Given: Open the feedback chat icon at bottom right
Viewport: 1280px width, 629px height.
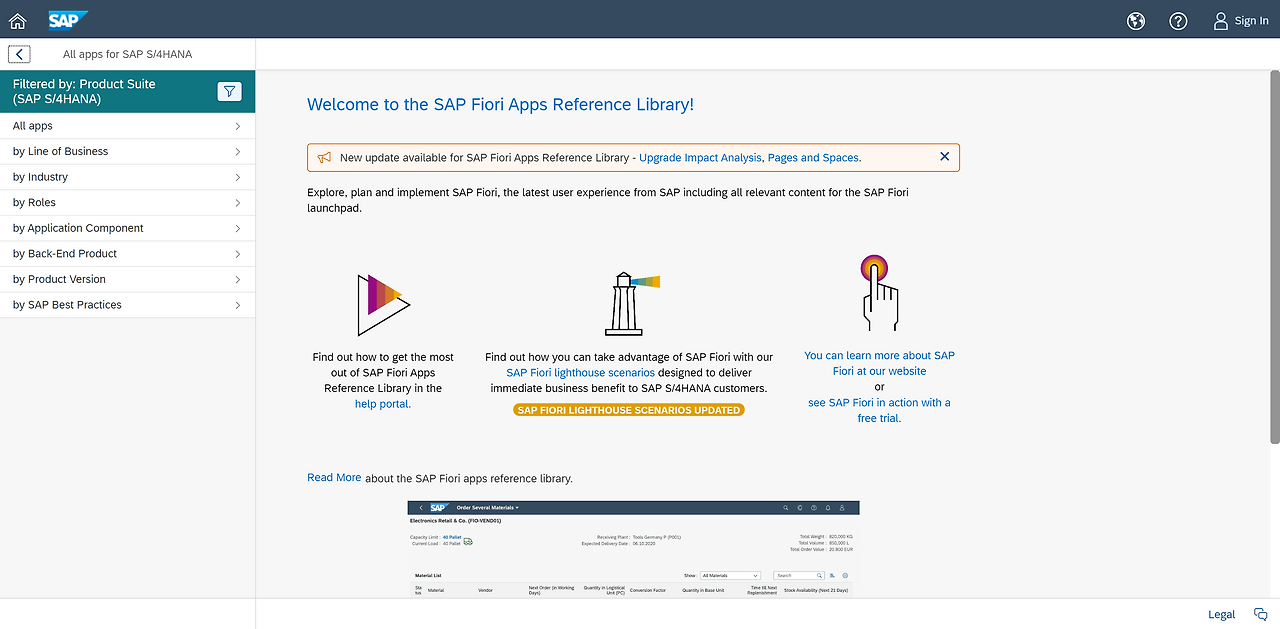Looking at the screenshot, I should 1260,614.
